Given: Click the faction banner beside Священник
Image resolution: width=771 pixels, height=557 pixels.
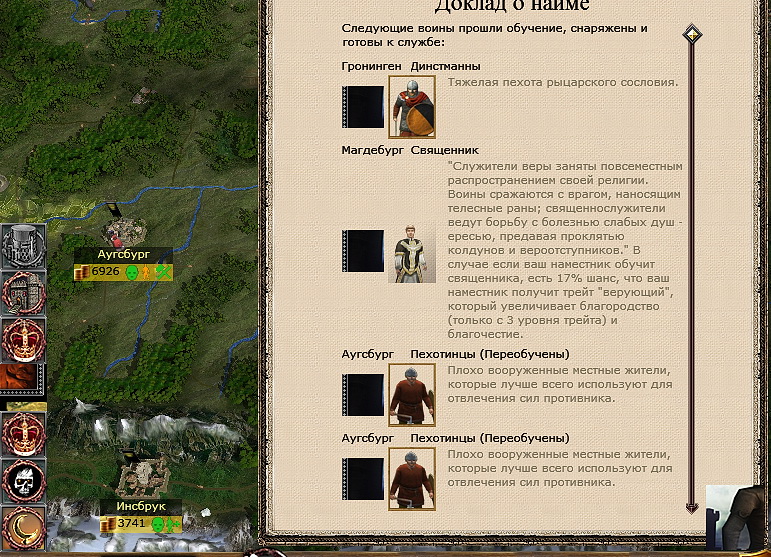Looking at the screenshot, I should pyautogui.click(x=363, y=251).
